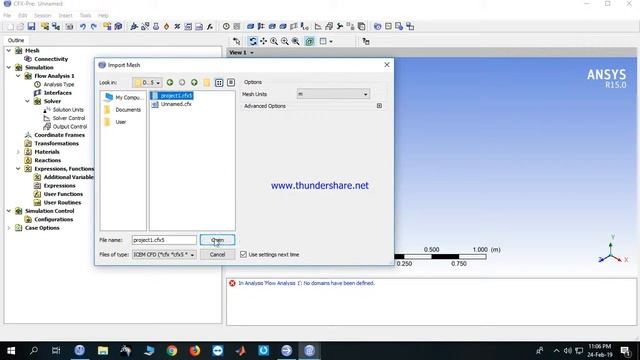
Task: Click the taskbar clock showing 11:06 PM
Action: point(600,350)
